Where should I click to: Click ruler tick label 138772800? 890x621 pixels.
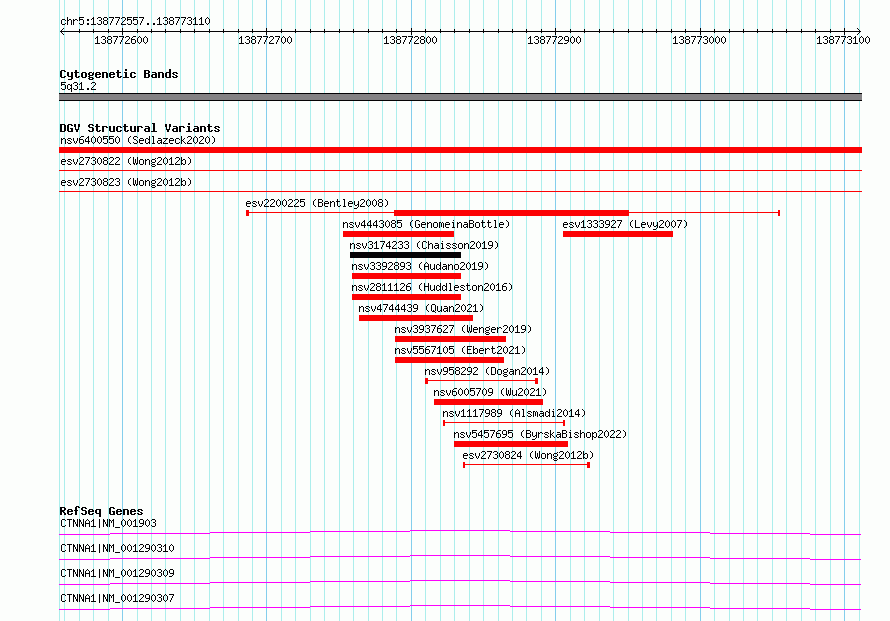coord(410,40)
